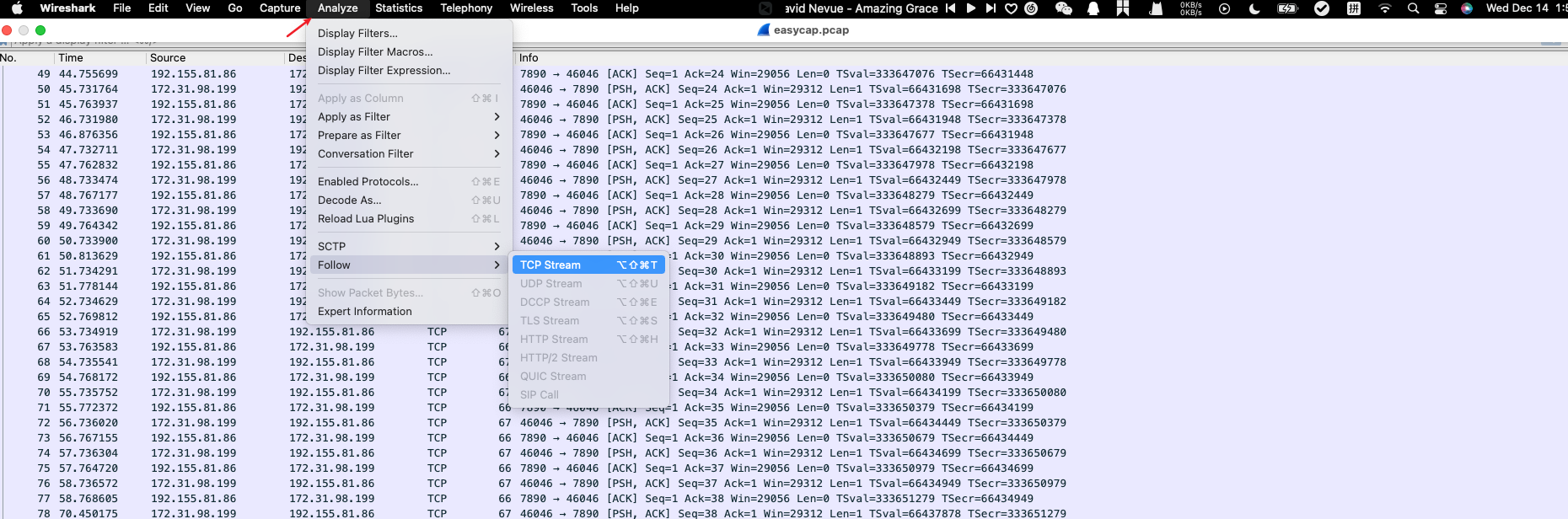Open Control Center toggles icon
The height and width of the screenshot is (519, 1568).
pos(1441,8)
